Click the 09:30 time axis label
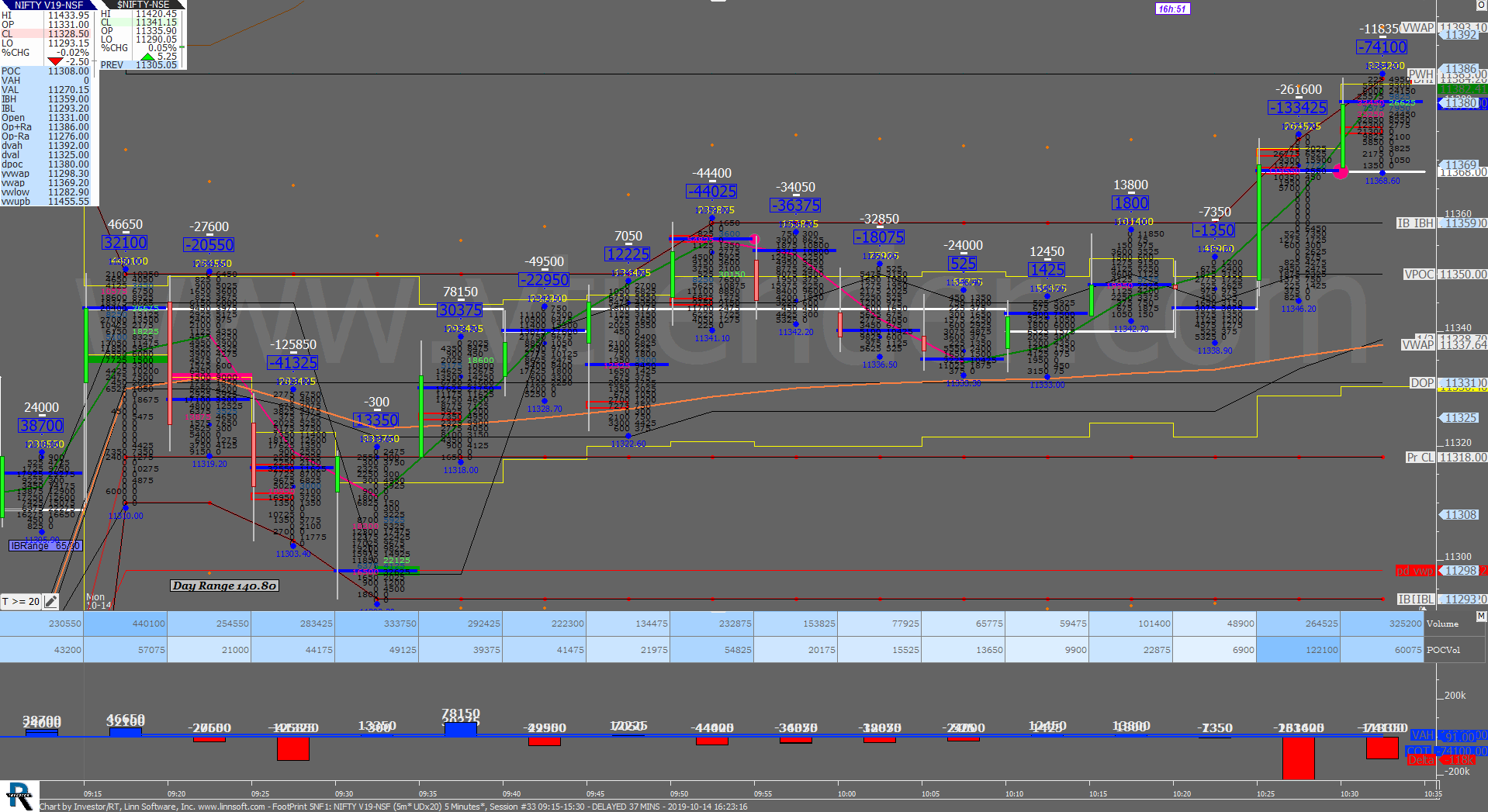 click(x=344, y=794)
